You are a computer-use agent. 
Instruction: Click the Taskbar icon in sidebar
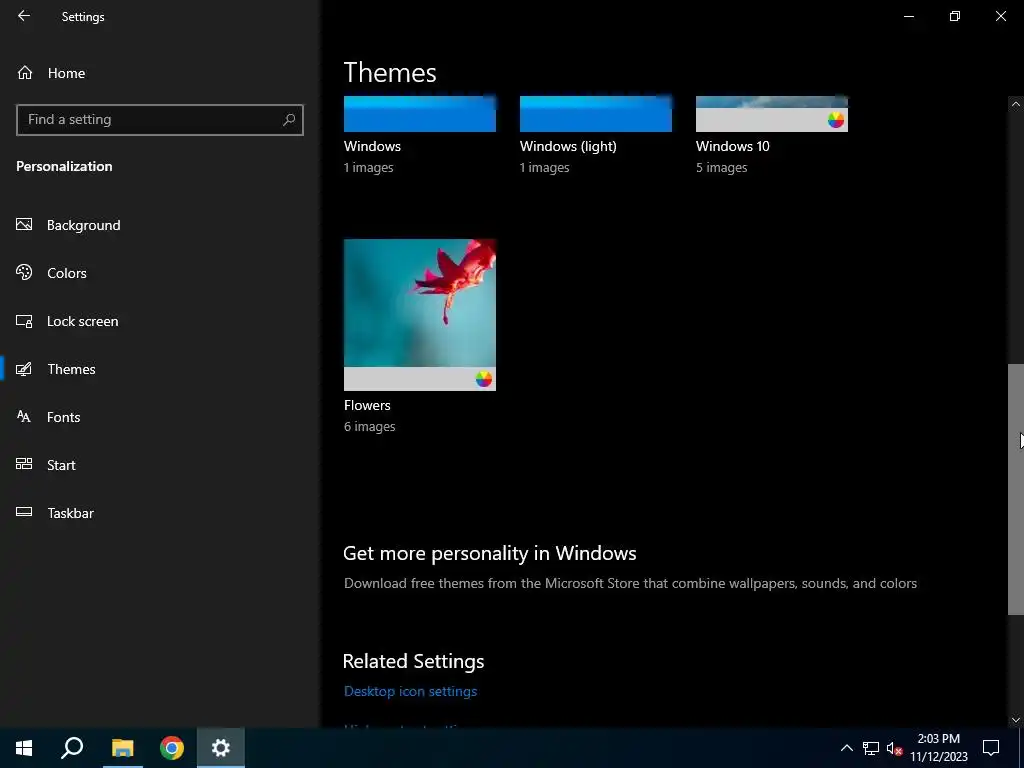[24, 512]
